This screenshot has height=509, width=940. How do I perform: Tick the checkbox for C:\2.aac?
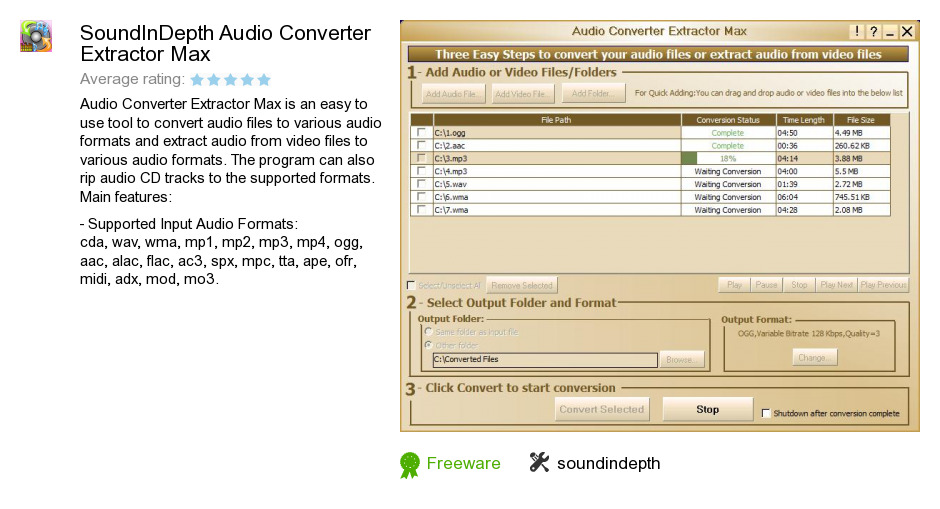point(421,145)
